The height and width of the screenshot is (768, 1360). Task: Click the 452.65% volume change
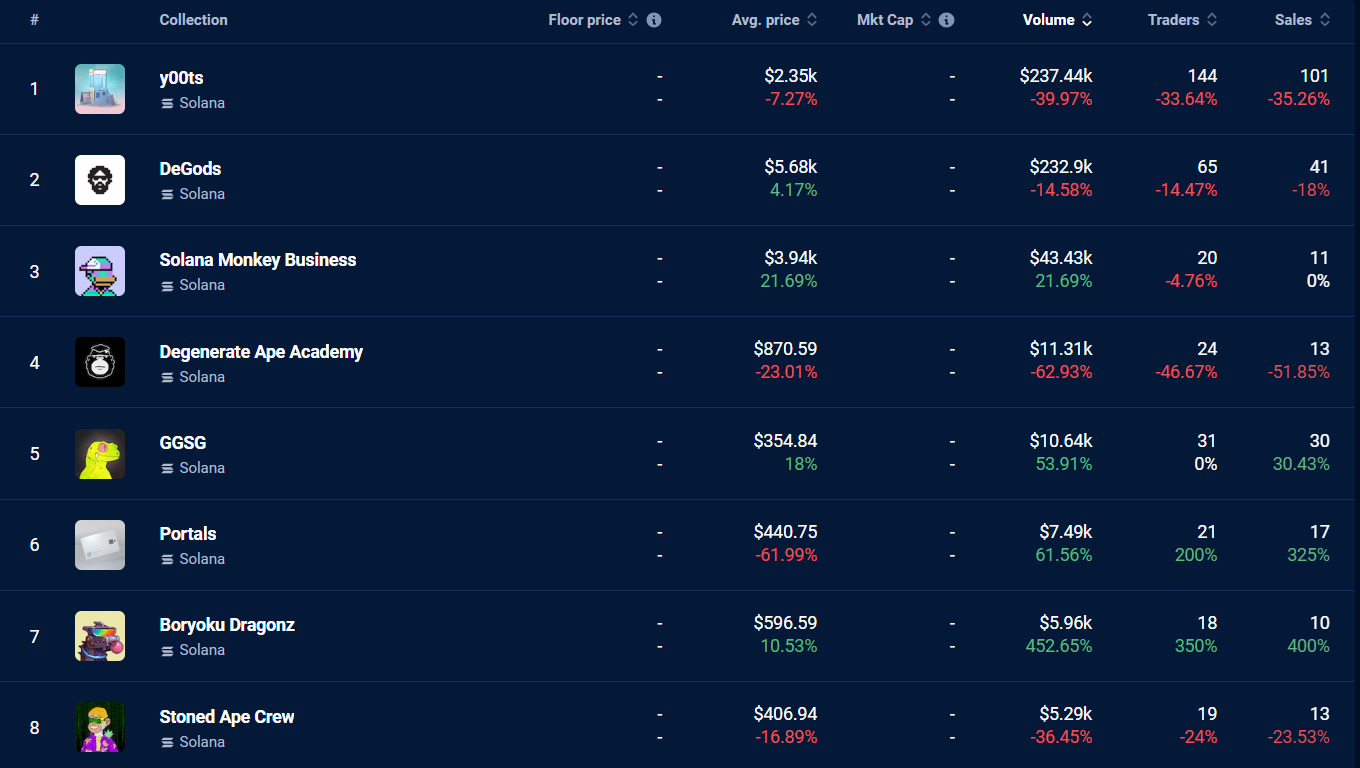(x=1059, y=646)
